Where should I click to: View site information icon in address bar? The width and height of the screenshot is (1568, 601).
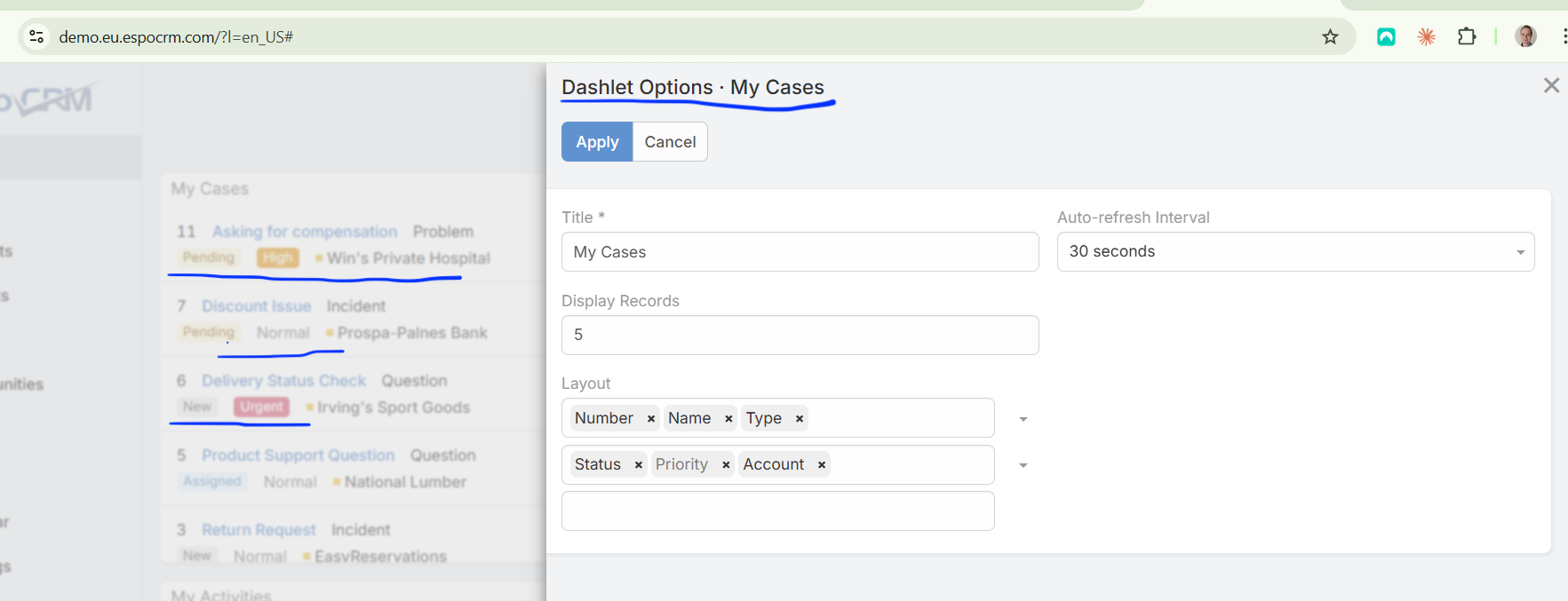click(x=36, y=36)
